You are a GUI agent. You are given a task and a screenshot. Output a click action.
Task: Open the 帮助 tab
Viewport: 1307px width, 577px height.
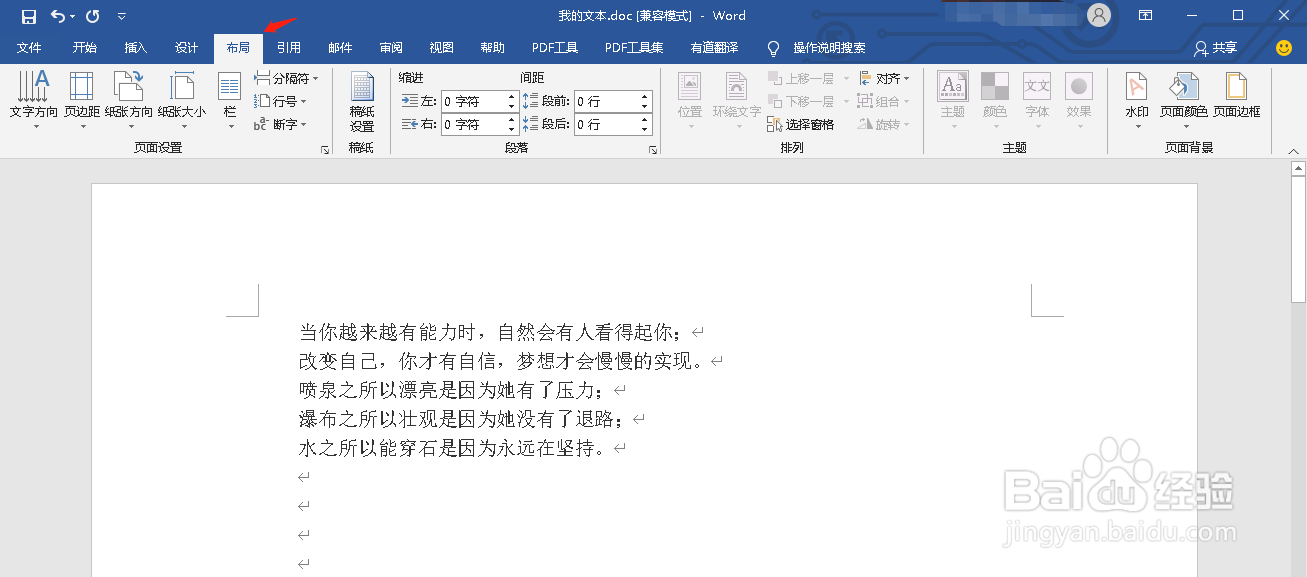tap(493, 48)
